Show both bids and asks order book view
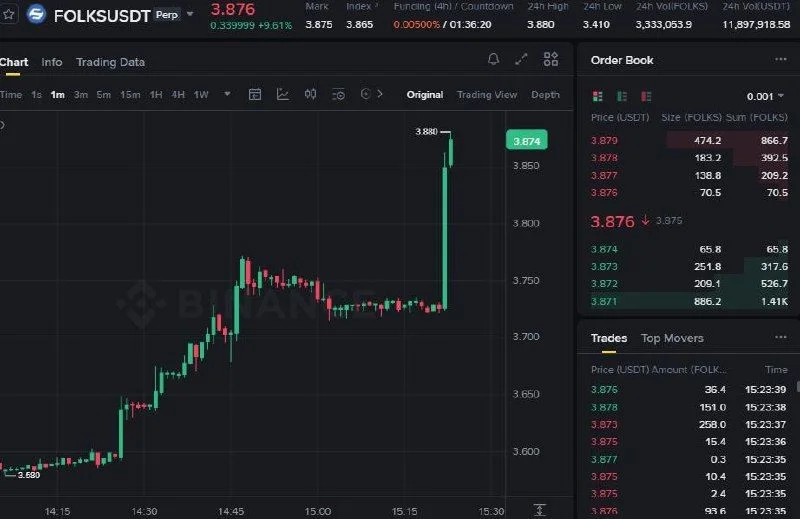The image size is (800, 519). click(597, 96)
